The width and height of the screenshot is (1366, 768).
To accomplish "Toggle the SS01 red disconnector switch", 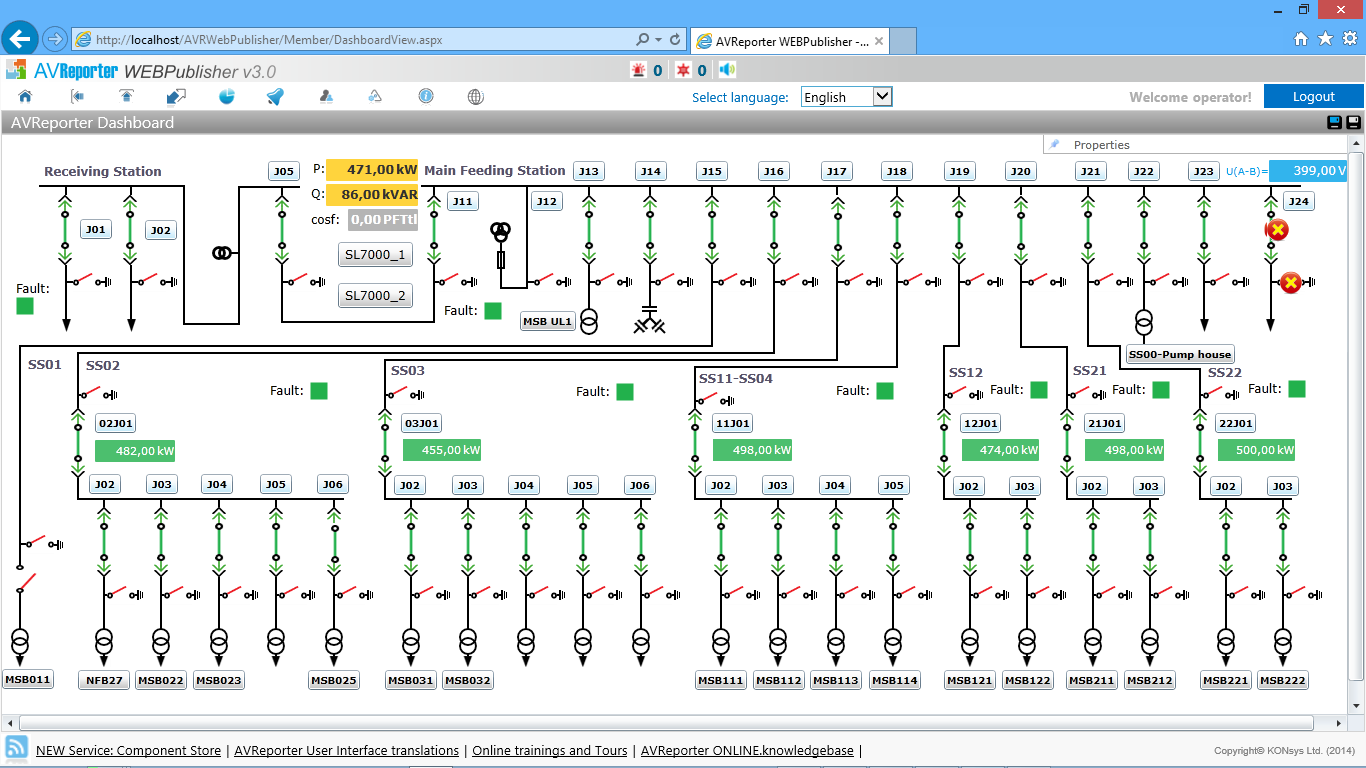I will click(x=26, y=580).
